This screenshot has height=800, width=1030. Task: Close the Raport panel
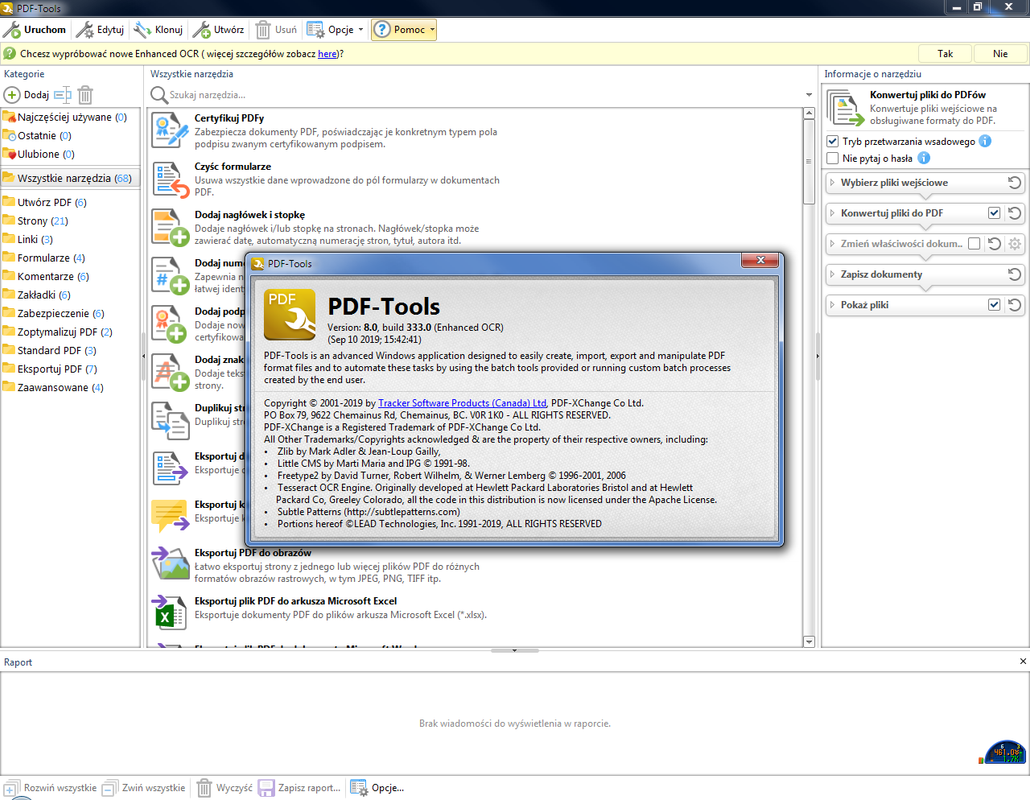point(1022,661)
